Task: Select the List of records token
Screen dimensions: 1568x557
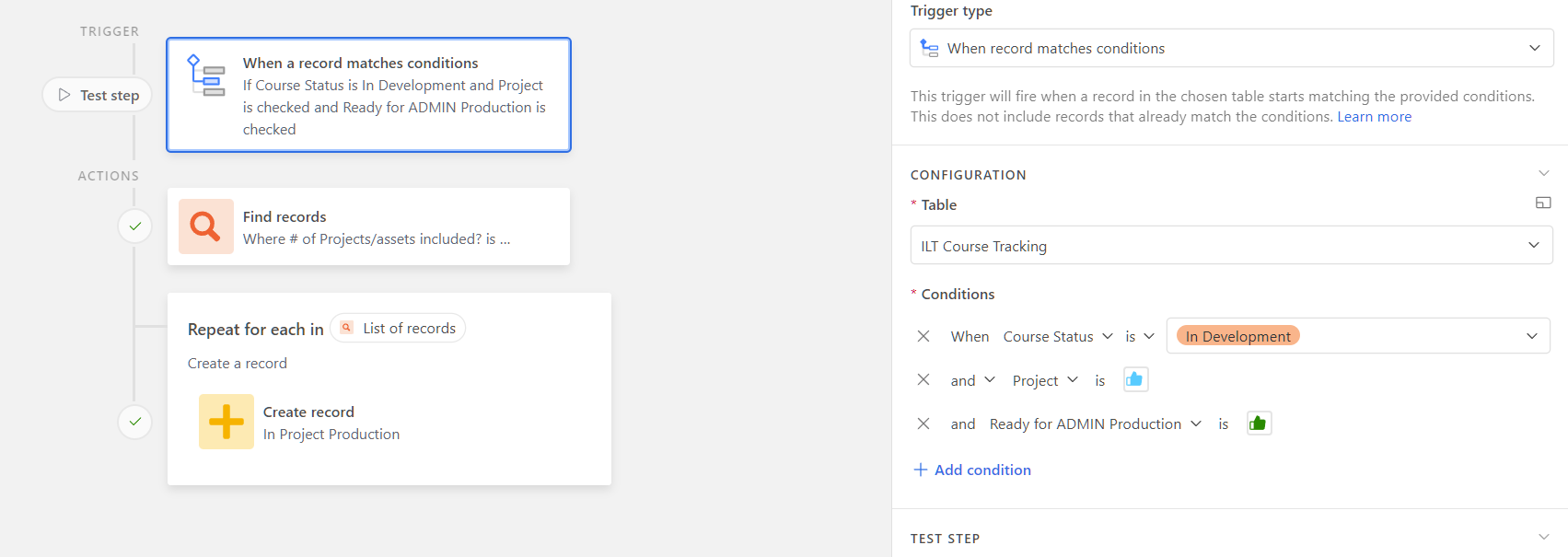Action: 398,328
